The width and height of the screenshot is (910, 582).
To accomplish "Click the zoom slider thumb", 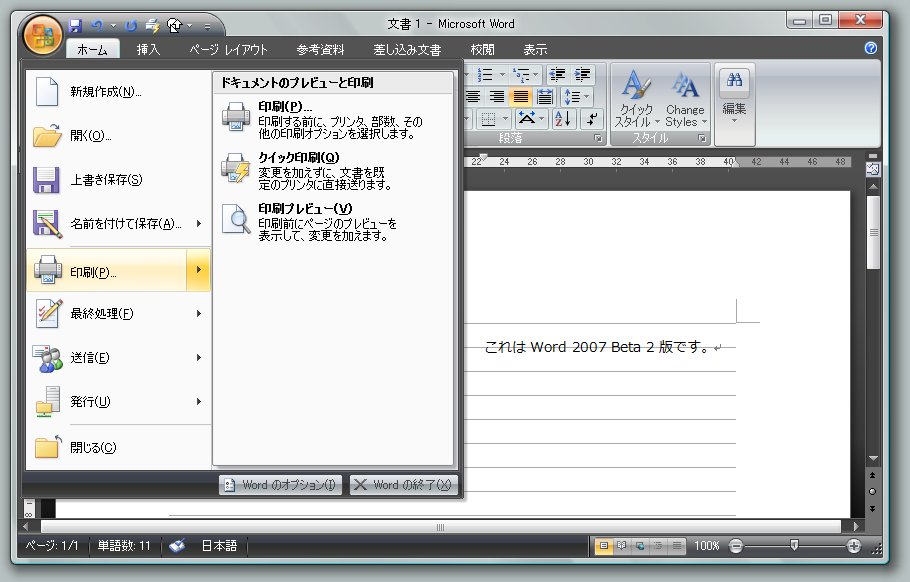I will (x=794, y=545).
